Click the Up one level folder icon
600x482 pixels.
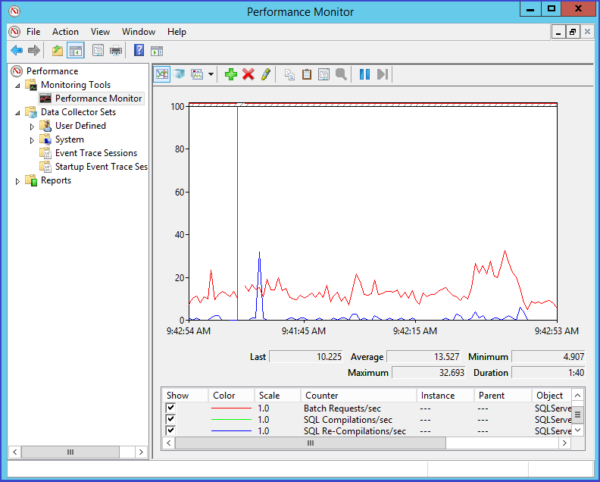click(x=57, y=50)
